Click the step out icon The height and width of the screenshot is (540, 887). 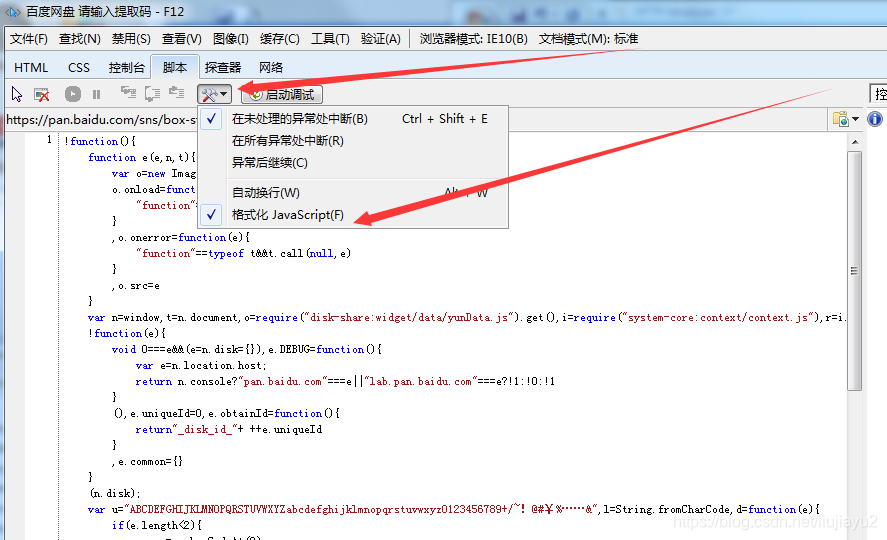(x=176, y=93)
